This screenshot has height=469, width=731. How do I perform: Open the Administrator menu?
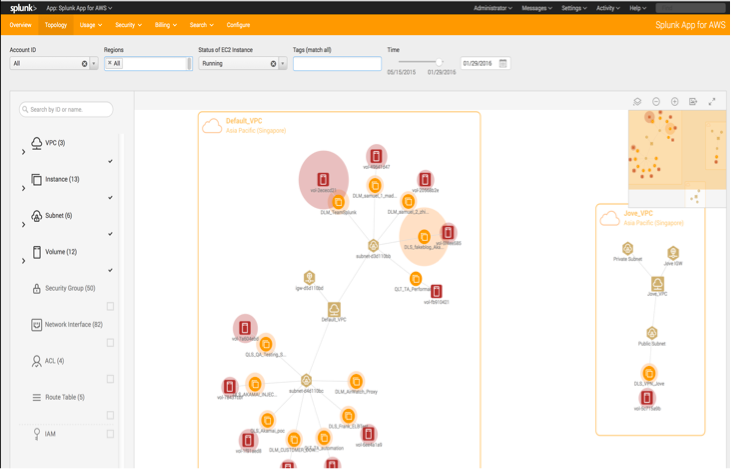(493, 8)
